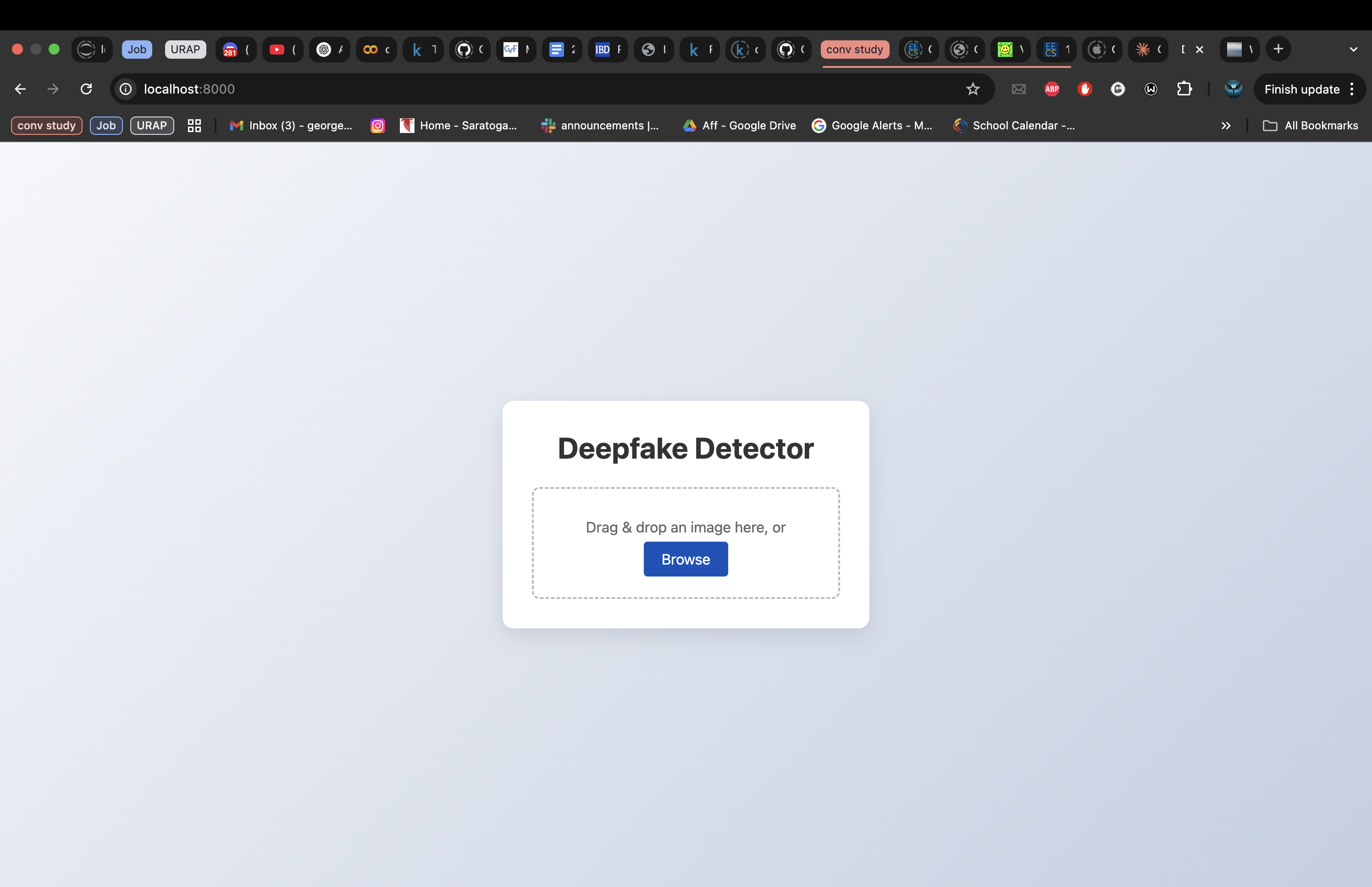This screenshot has height=887, width=1372.
Task: Open new tab with plus icon
Action: pos(1278,49)
